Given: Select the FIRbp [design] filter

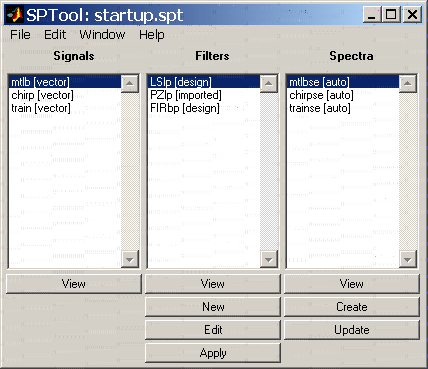Looking at the screenshot, I should (204, 108).
